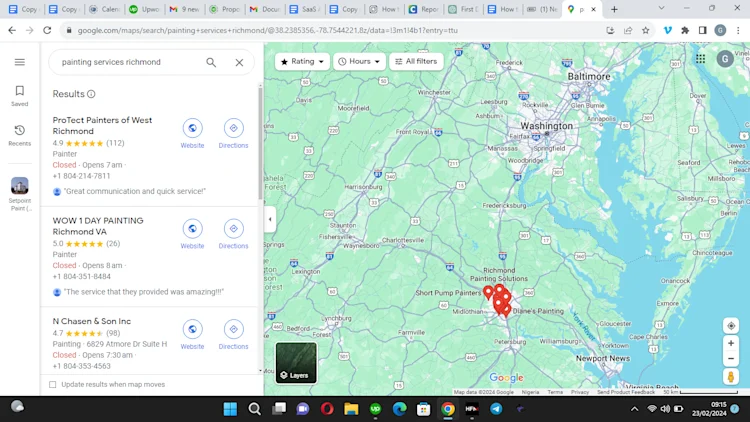750x422 pixels.
Task: Open the tab search dropdown arrow
Action: click(x=661, y=9)
